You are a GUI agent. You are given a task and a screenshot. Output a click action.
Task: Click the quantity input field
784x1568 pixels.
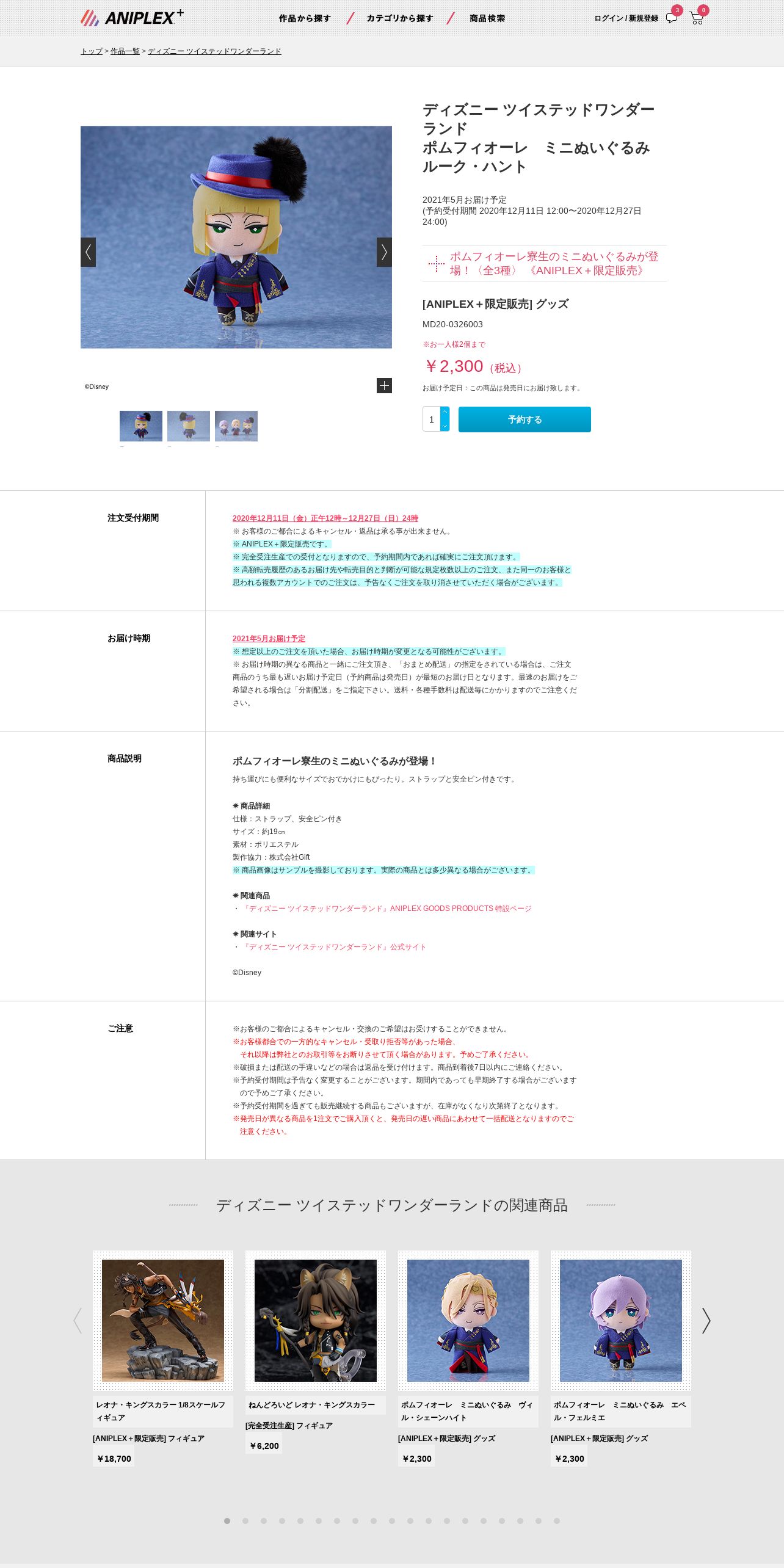431,419
